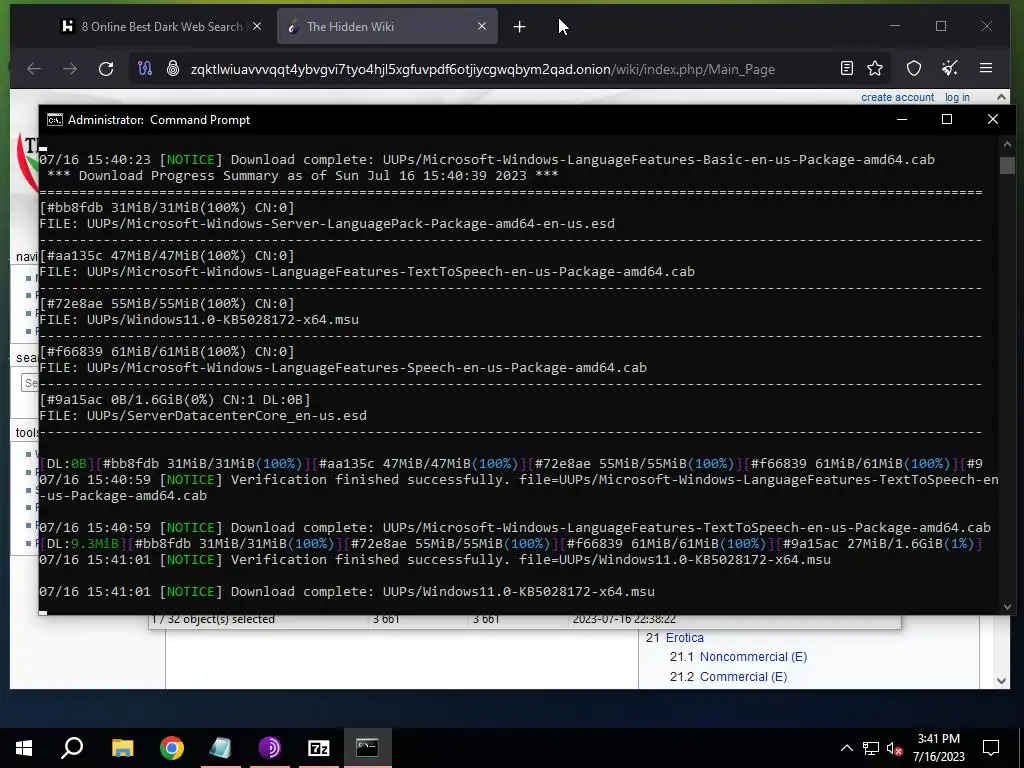Image resolution: width=1024 pixels, height=768 pixels.
Task: Click the '2023-07-16 22:38:22' status entry
Action: [624, 619]
